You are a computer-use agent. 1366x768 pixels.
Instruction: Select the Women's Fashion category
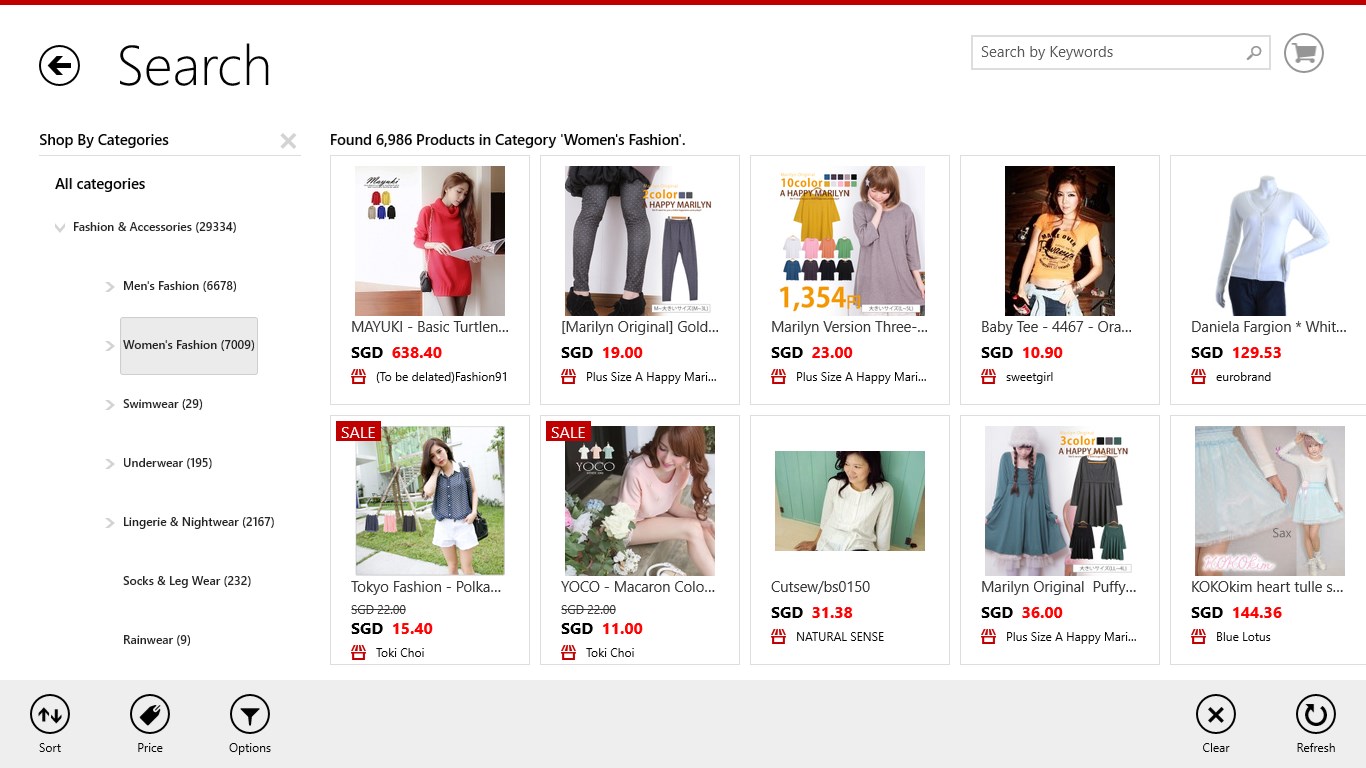(x=188, y=345)
